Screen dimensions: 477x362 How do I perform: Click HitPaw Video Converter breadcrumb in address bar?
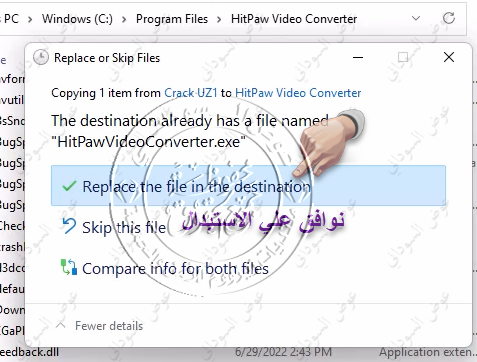[294, 19]
